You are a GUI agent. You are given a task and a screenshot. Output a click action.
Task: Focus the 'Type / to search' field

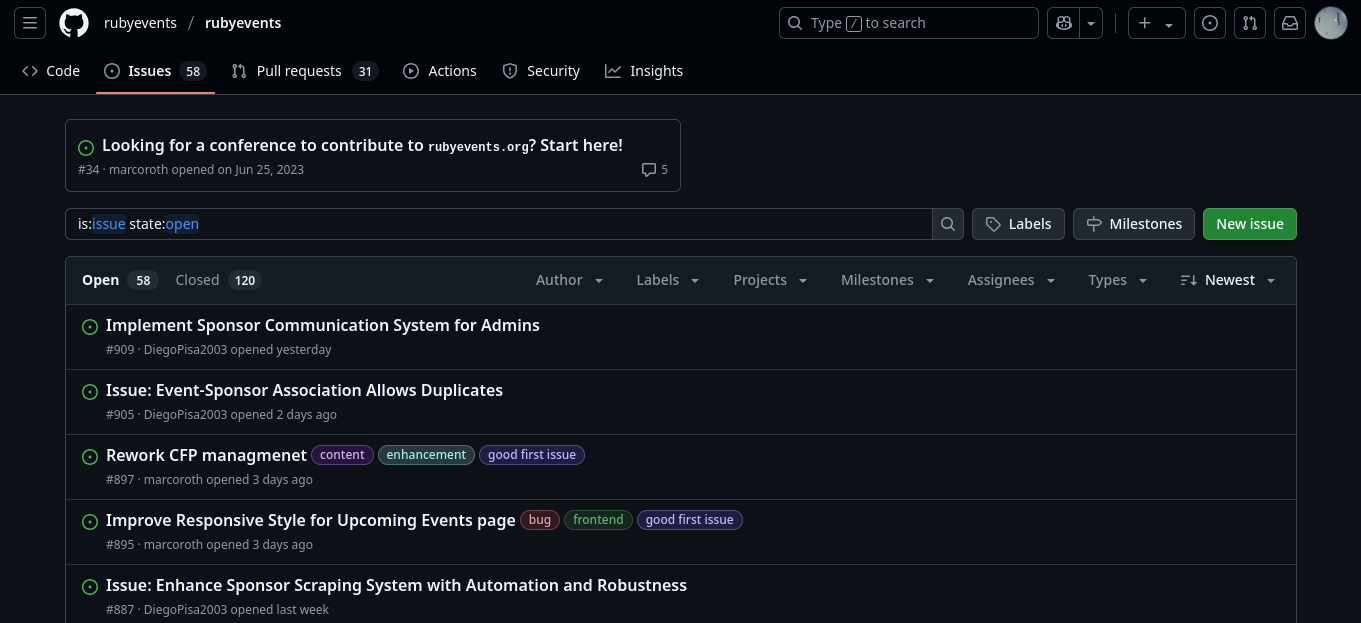909,23
